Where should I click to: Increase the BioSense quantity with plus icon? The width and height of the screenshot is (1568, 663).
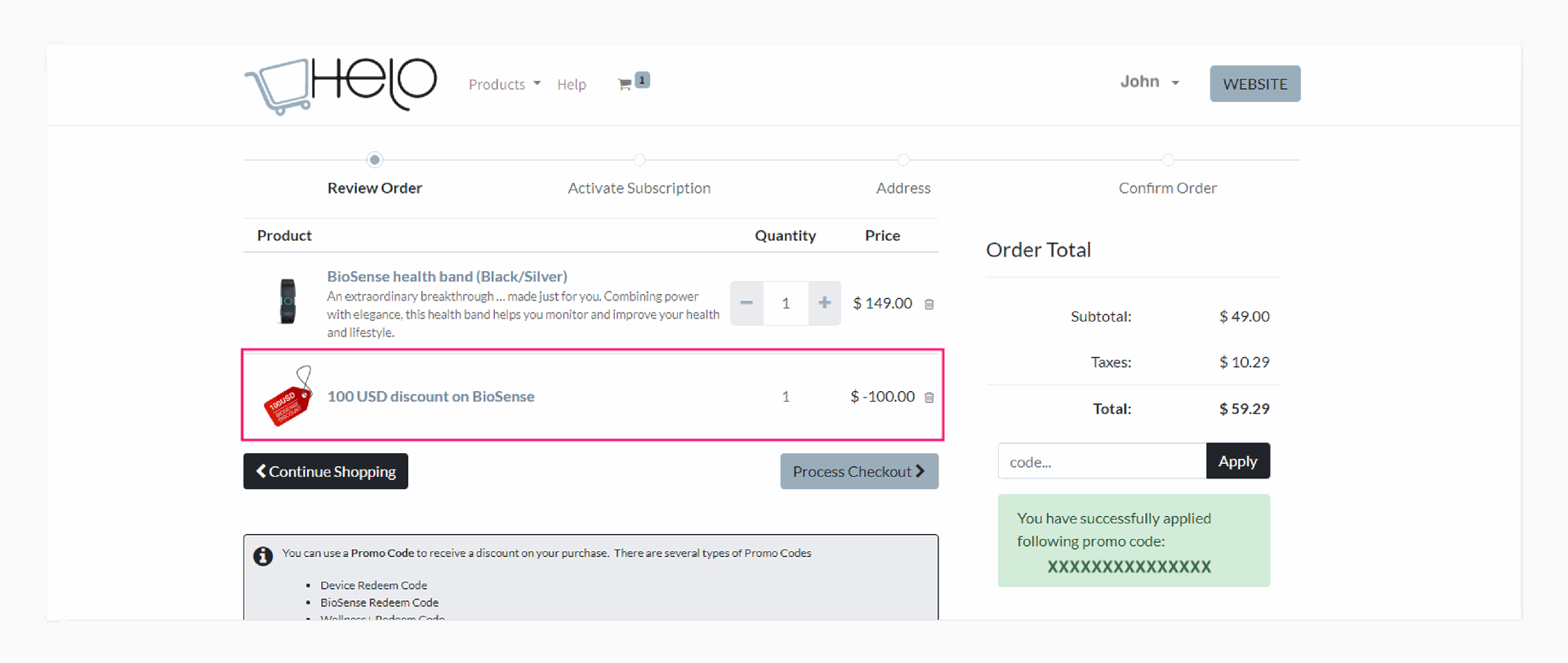tap(824, 303)
